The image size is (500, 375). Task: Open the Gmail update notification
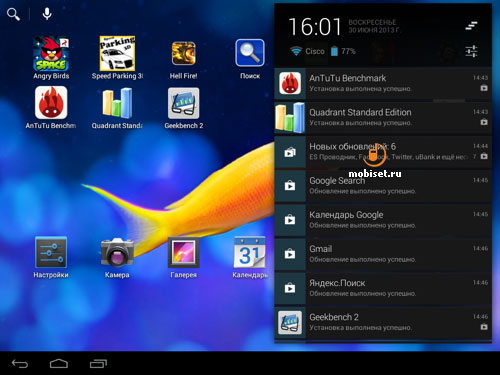click(383, 254)
